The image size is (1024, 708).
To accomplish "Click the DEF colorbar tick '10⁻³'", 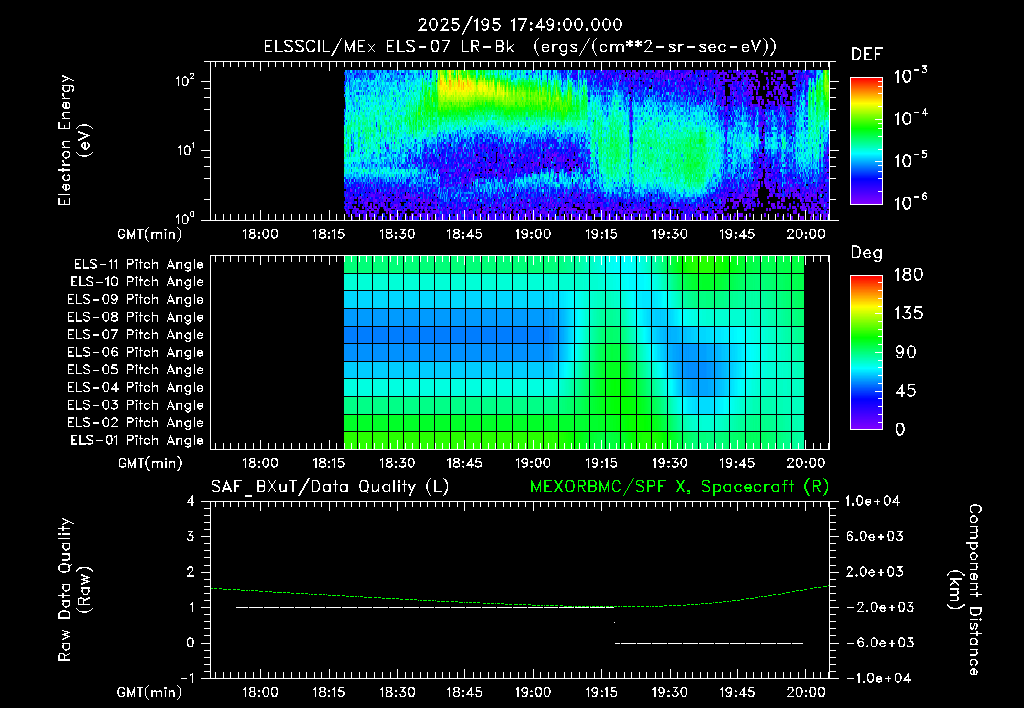I will click(x=910, y=76).
